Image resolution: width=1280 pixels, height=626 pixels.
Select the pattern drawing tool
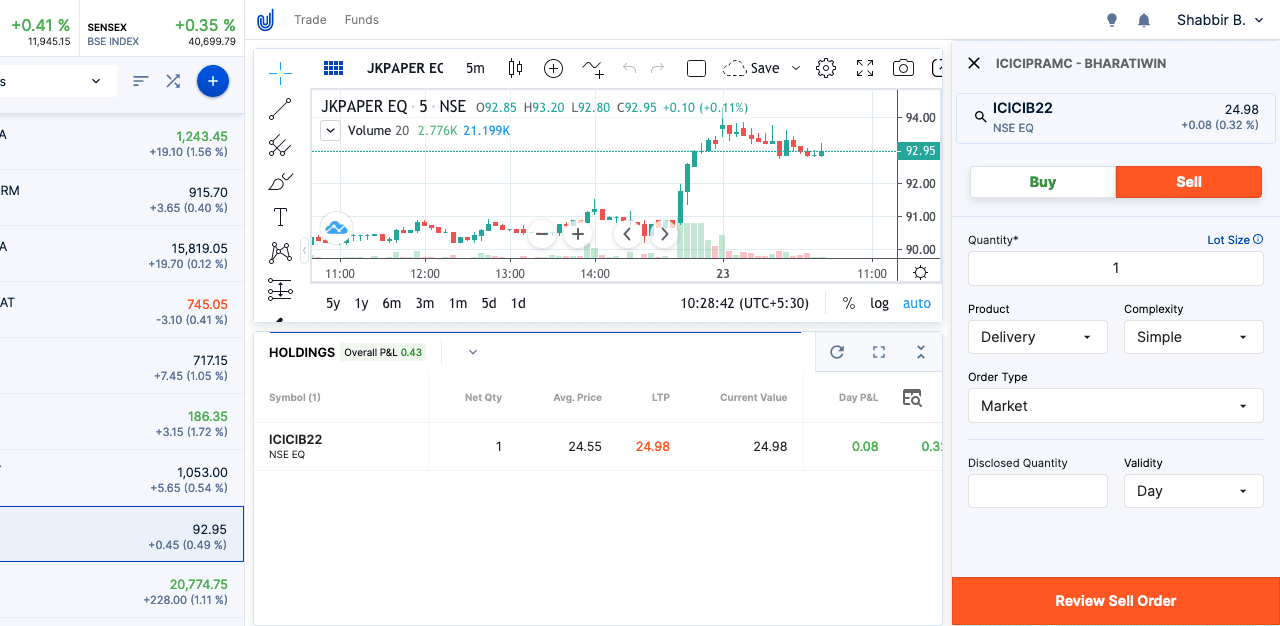tap(280, 252)
